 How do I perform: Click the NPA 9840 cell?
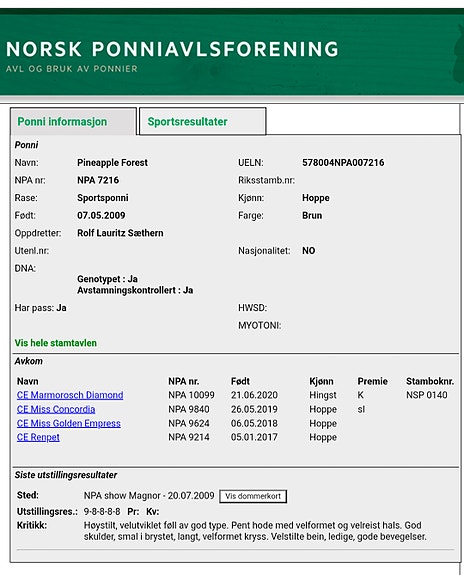(x=189, y=409)
